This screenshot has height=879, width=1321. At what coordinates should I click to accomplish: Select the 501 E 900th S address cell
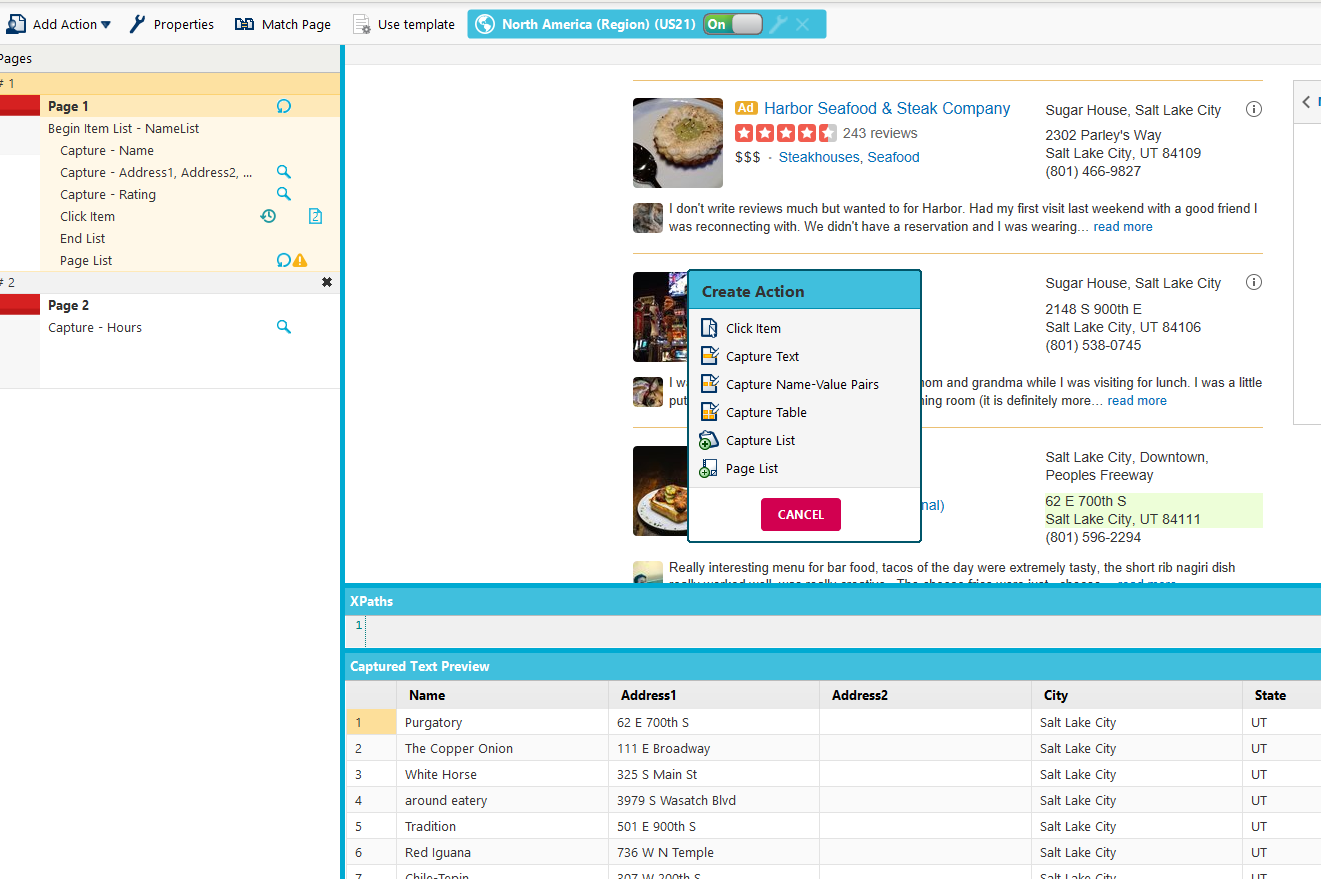tap(714, 826)
